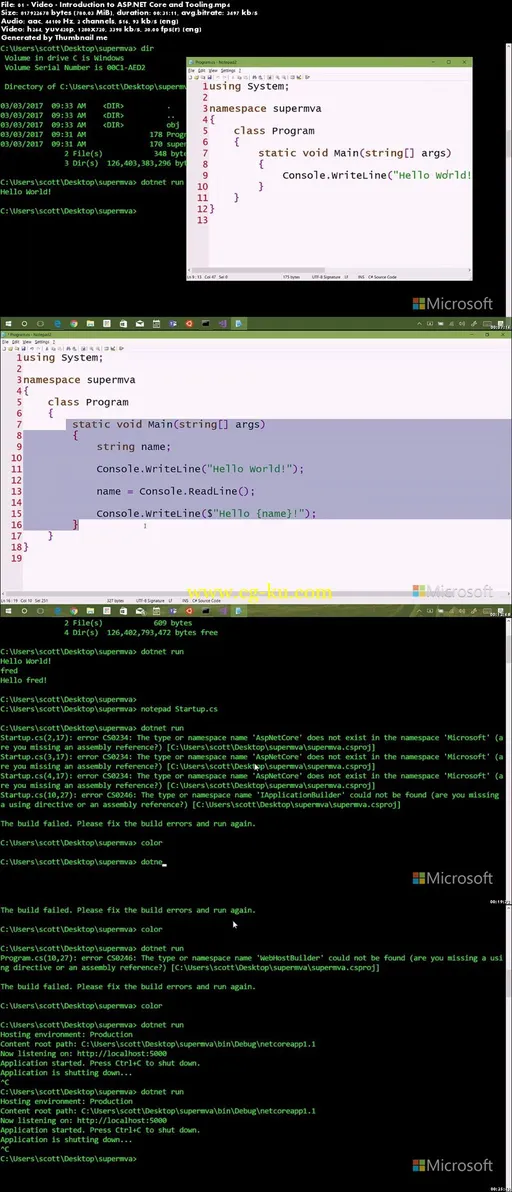
Task: Click Chrome icon in taskbar below maximized Notepad2
Action: point(74,610)
